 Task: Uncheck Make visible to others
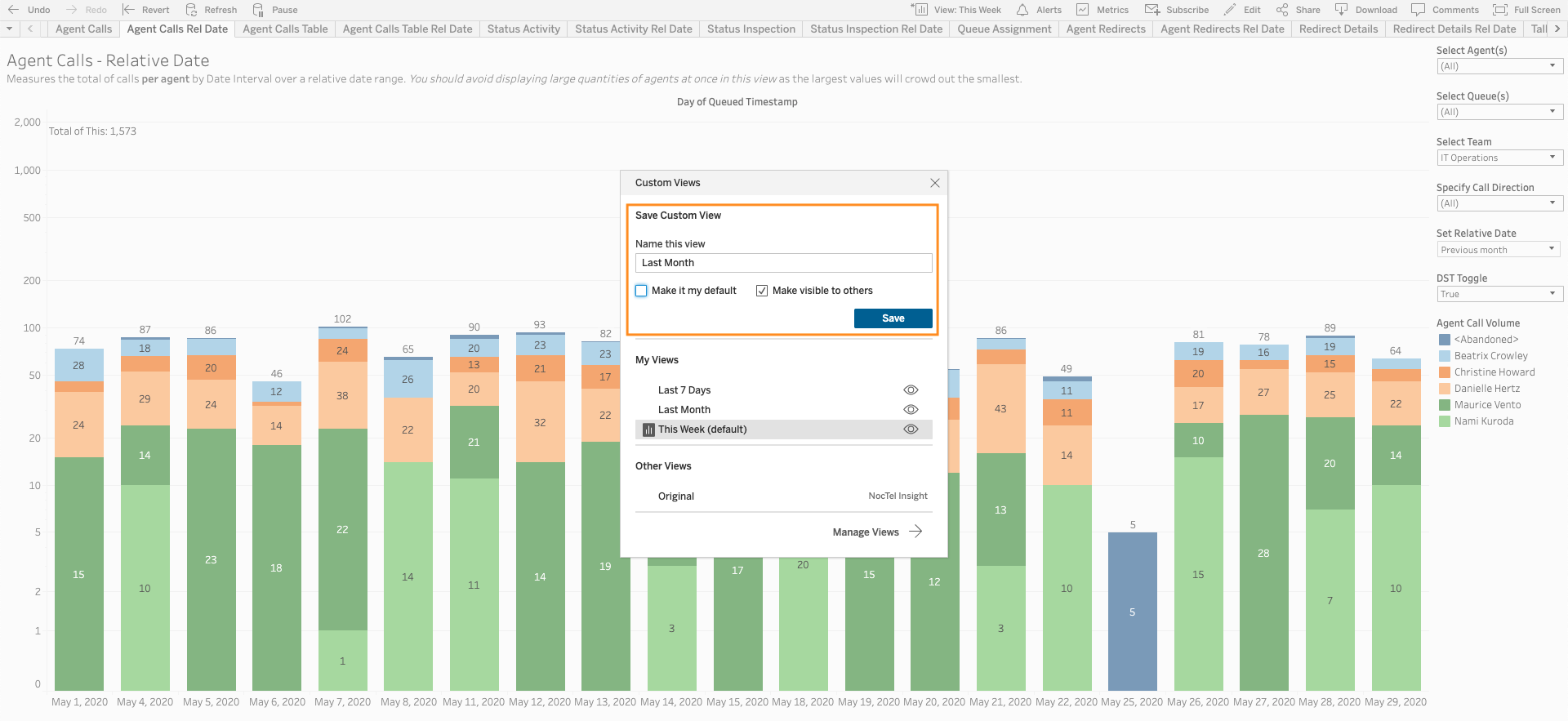762,291
